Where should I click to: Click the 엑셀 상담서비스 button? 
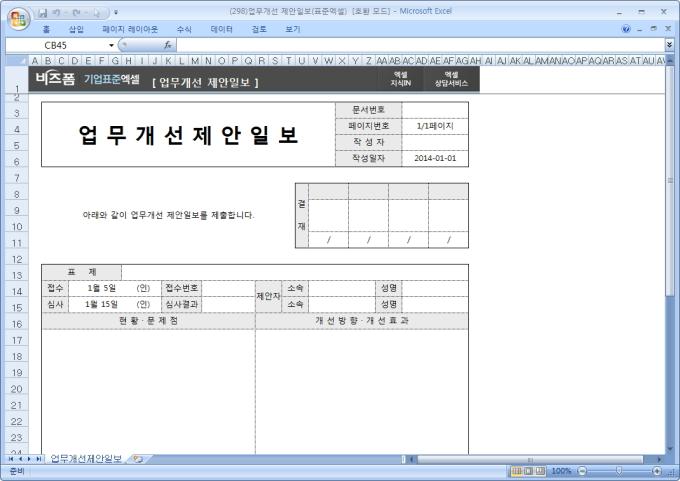[451, 79]
